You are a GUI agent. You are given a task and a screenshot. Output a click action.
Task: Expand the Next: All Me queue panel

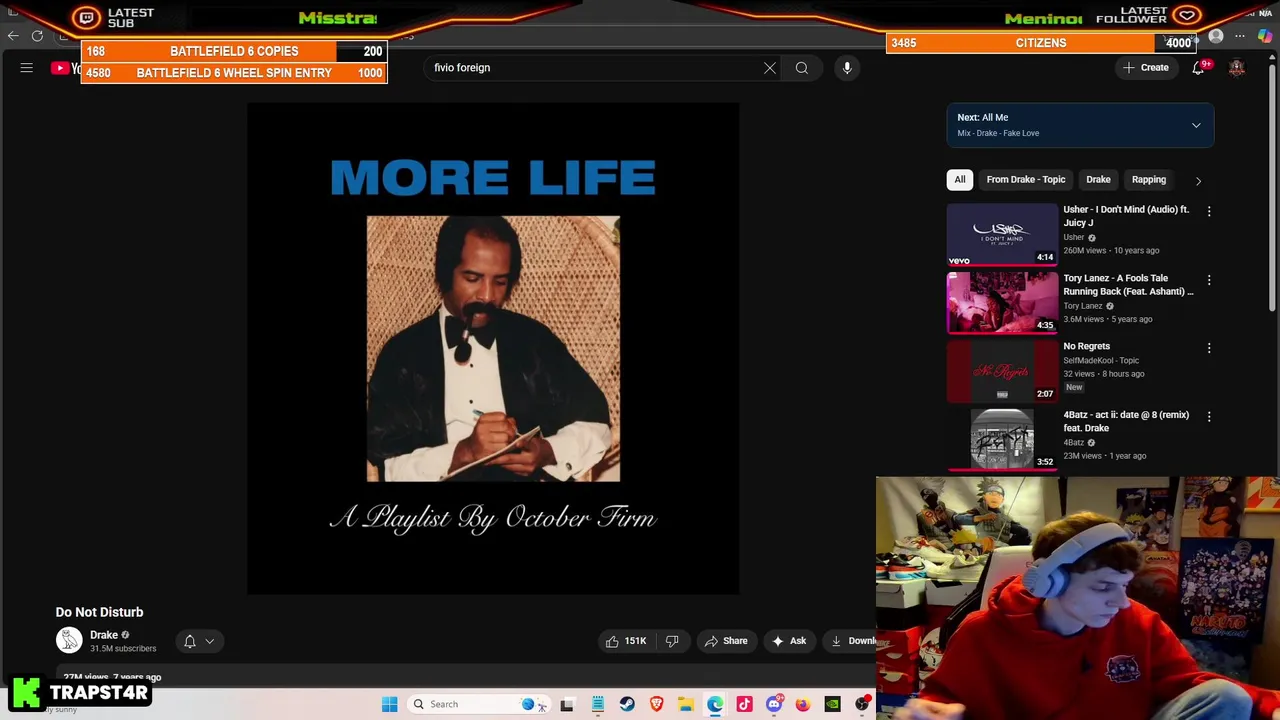[1080, 125]
